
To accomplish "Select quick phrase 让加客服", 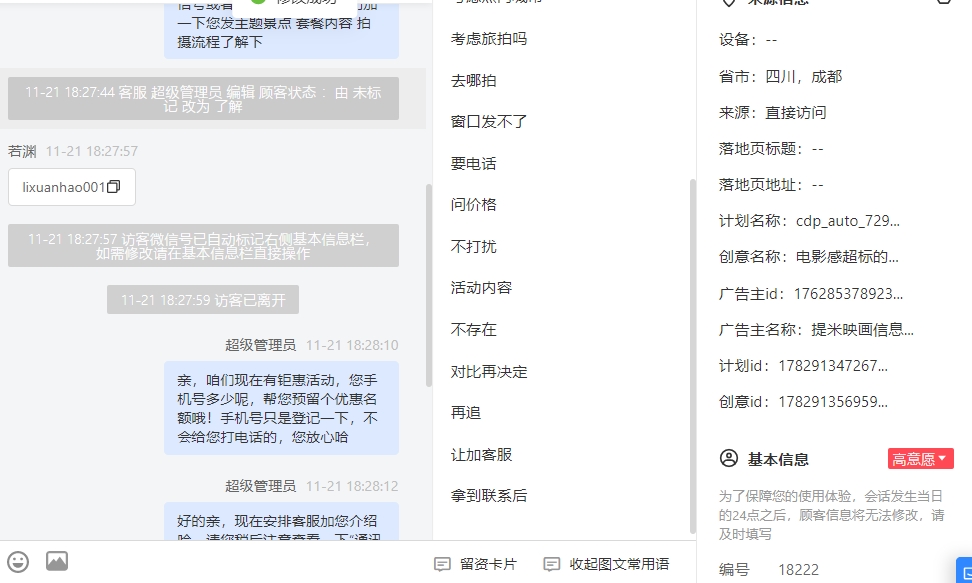I will pyautogui.click(x=481, y=454).
